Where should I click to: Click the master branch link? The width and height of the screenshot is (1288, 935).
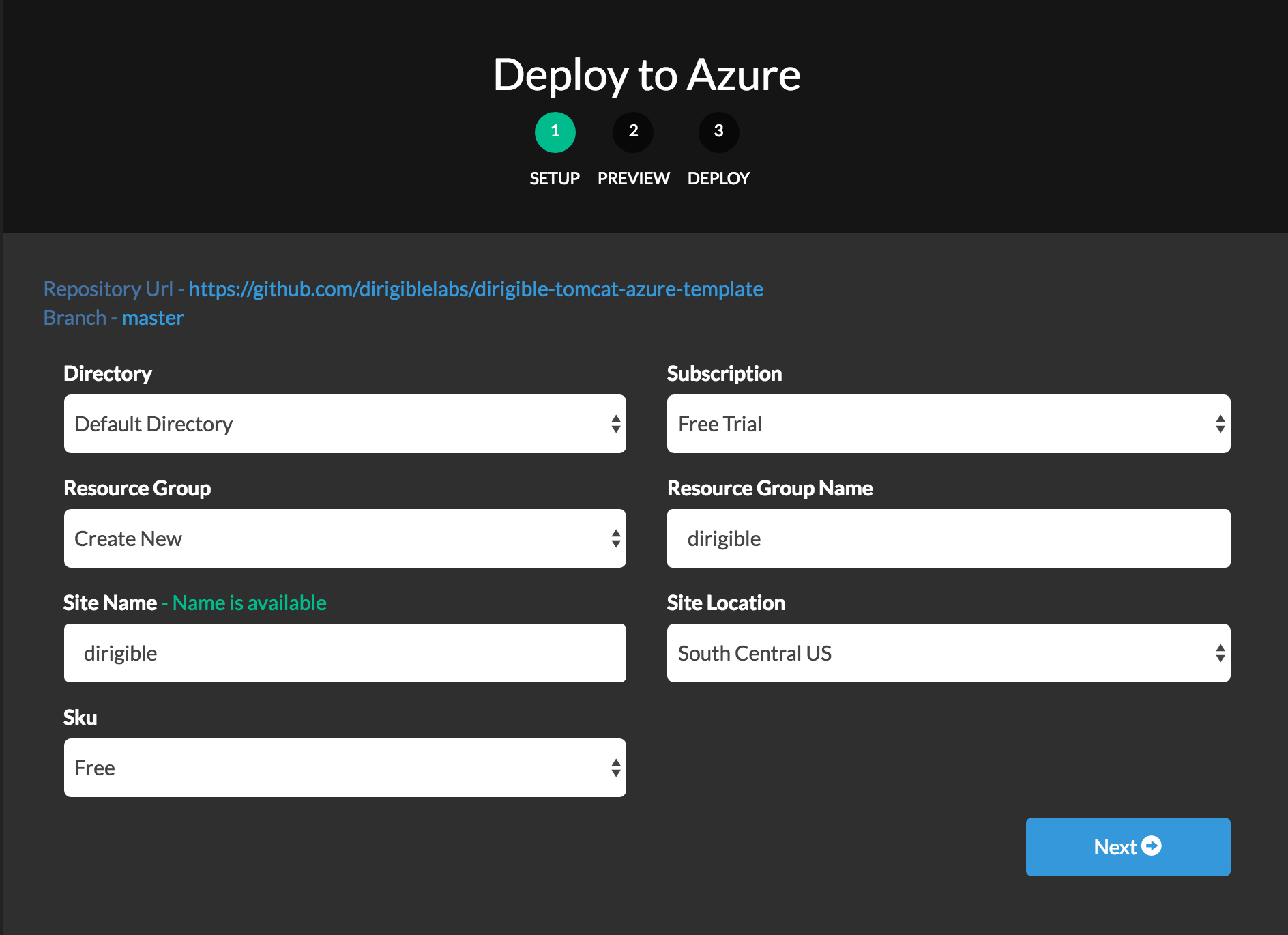[153, 318]
